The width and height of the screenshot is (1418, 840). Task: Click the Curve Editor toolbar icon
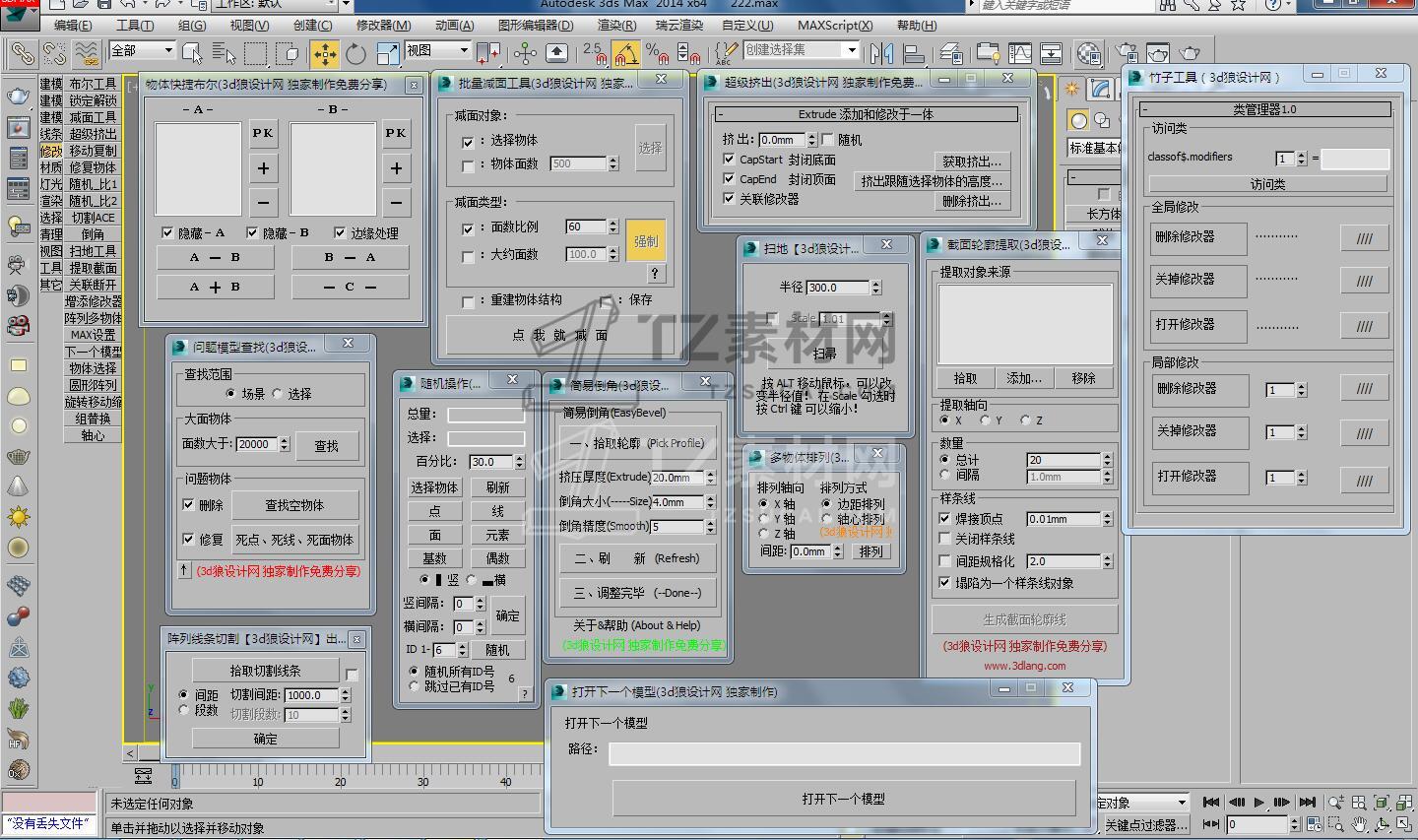coord(1019,53)
